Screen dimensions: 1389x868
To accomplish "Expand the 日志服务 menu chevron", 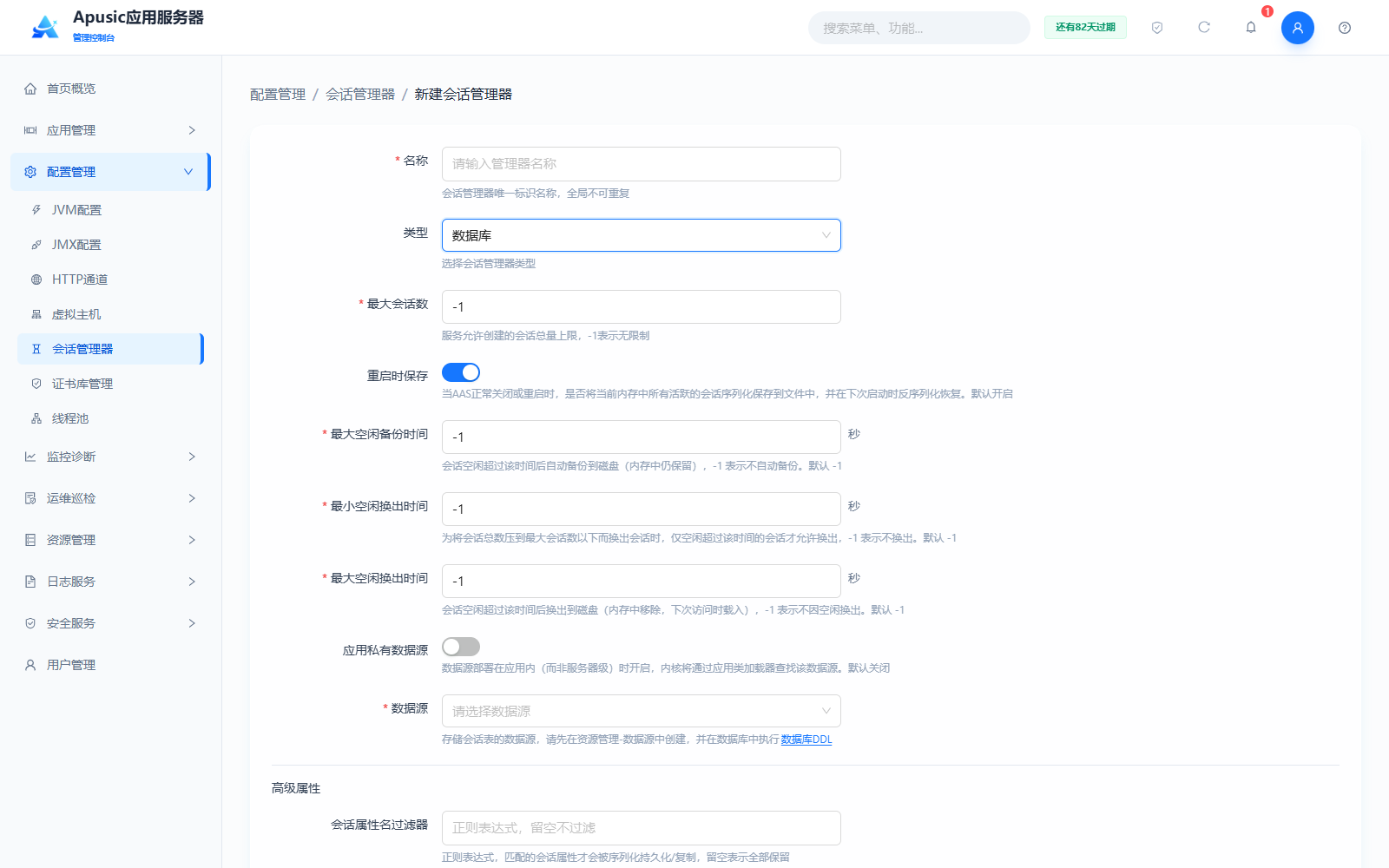I will [x=192, y=582].
